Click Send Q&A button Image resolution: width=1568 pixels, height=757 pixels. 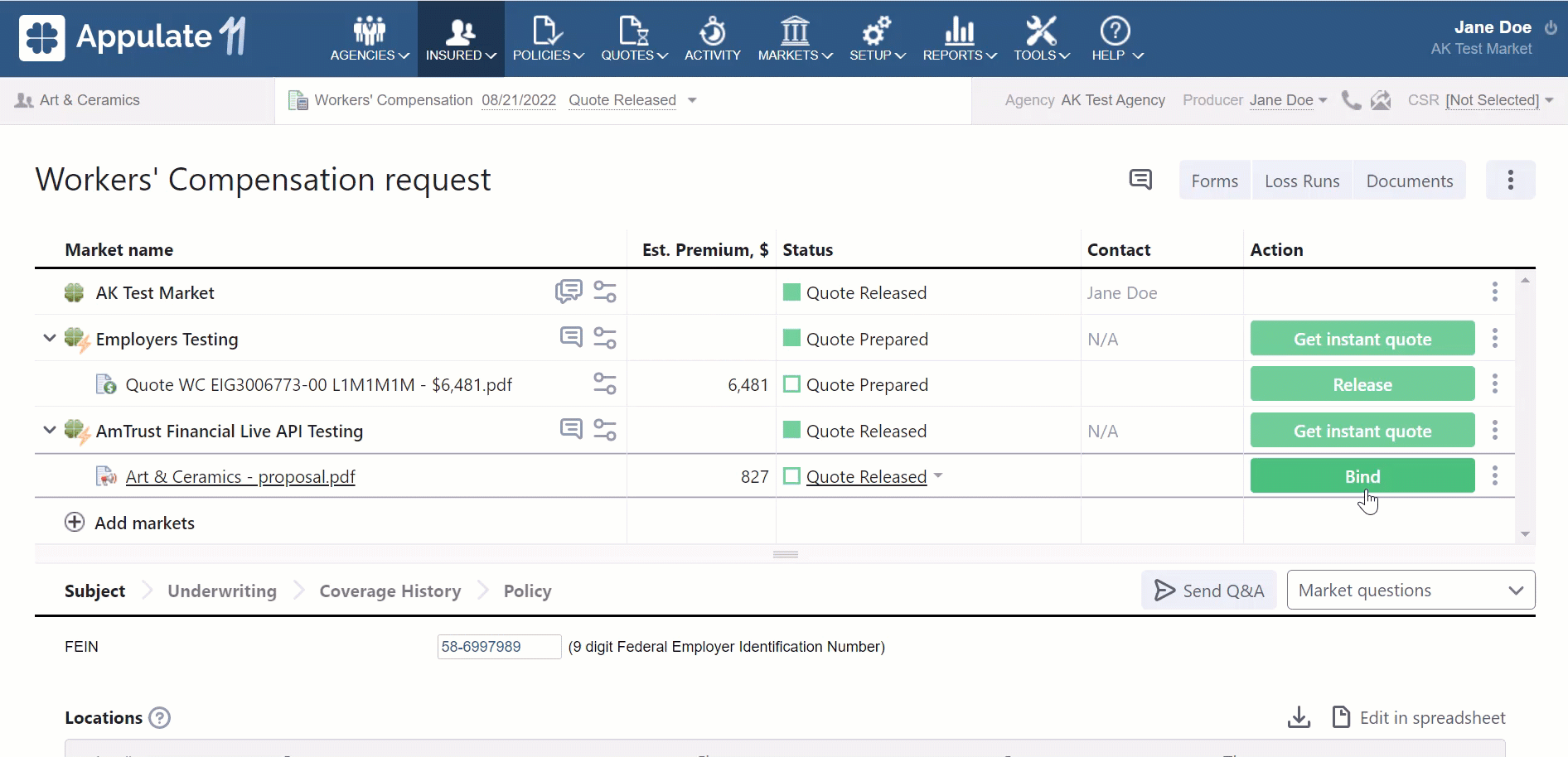pyautogui.click(x=1209, y=590)
